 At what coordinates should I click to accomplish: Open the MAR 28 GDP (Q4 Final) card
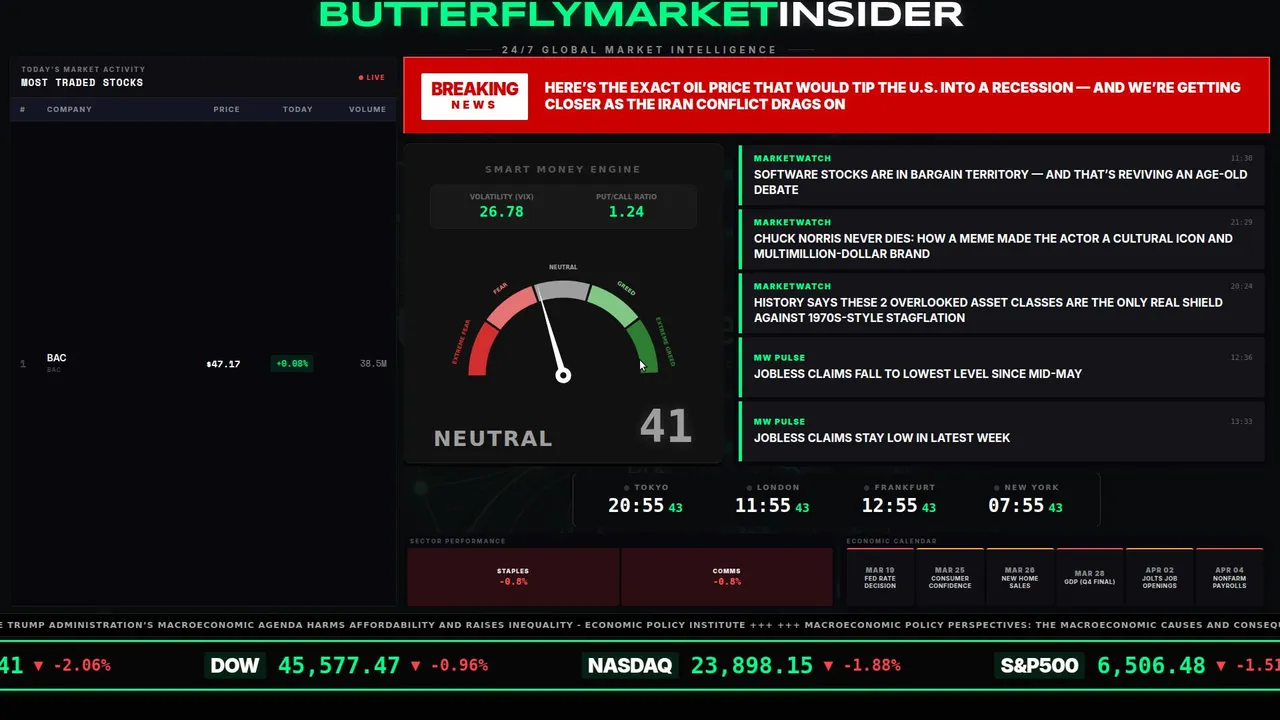[1090, 577]
